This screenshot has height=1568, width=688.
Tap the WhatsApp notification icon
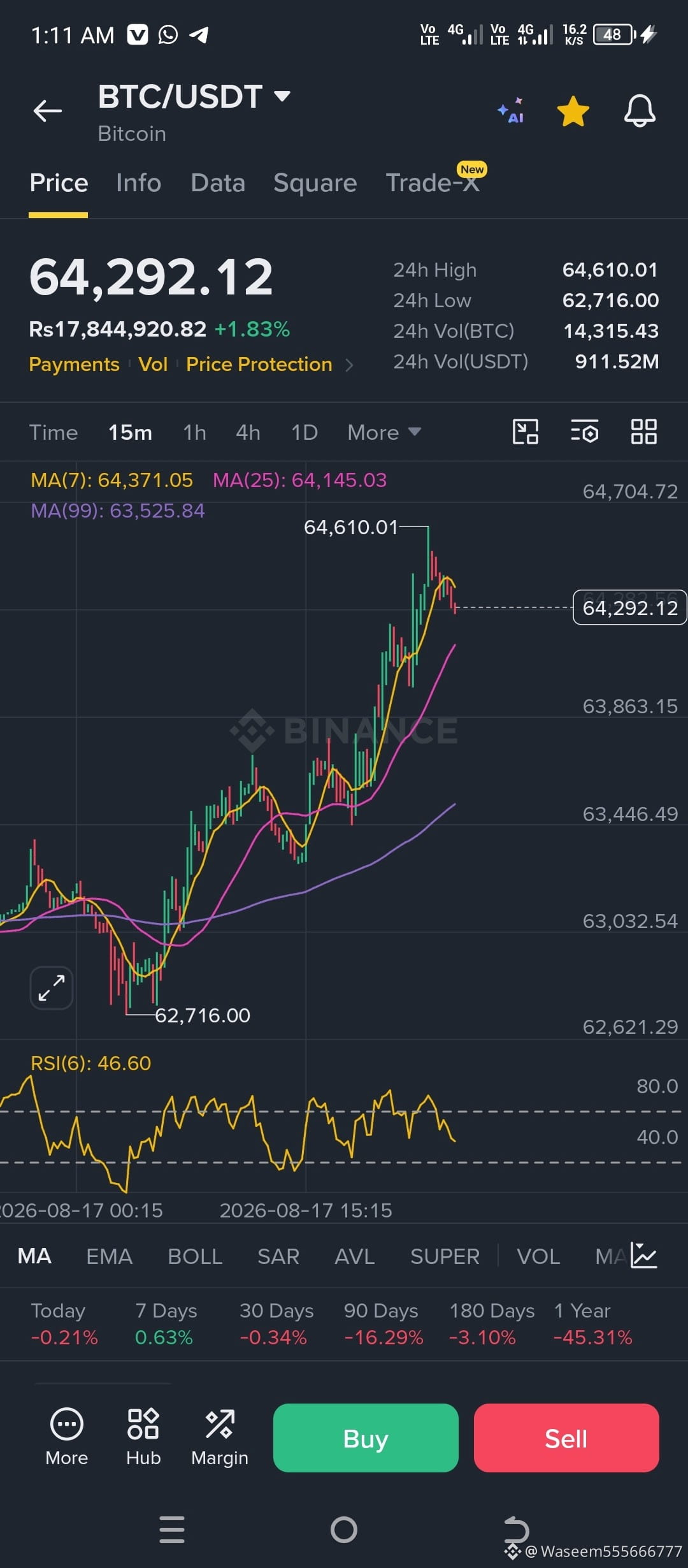168,34
